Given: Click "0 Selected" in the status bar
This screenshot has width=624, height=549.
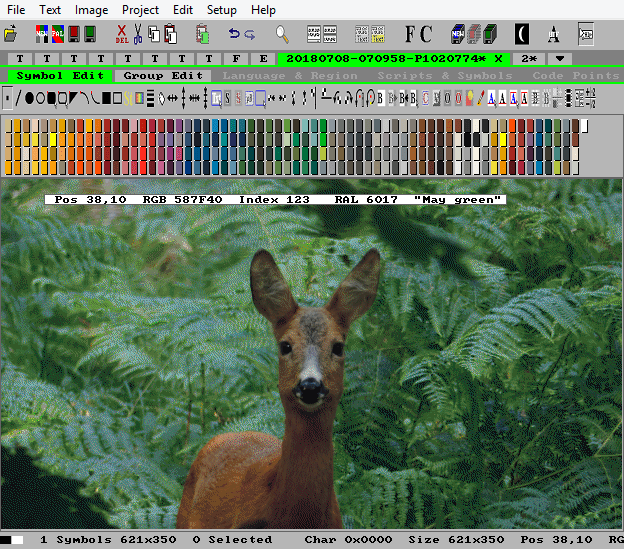Looking at the screenshot, I should click(232, 540).
